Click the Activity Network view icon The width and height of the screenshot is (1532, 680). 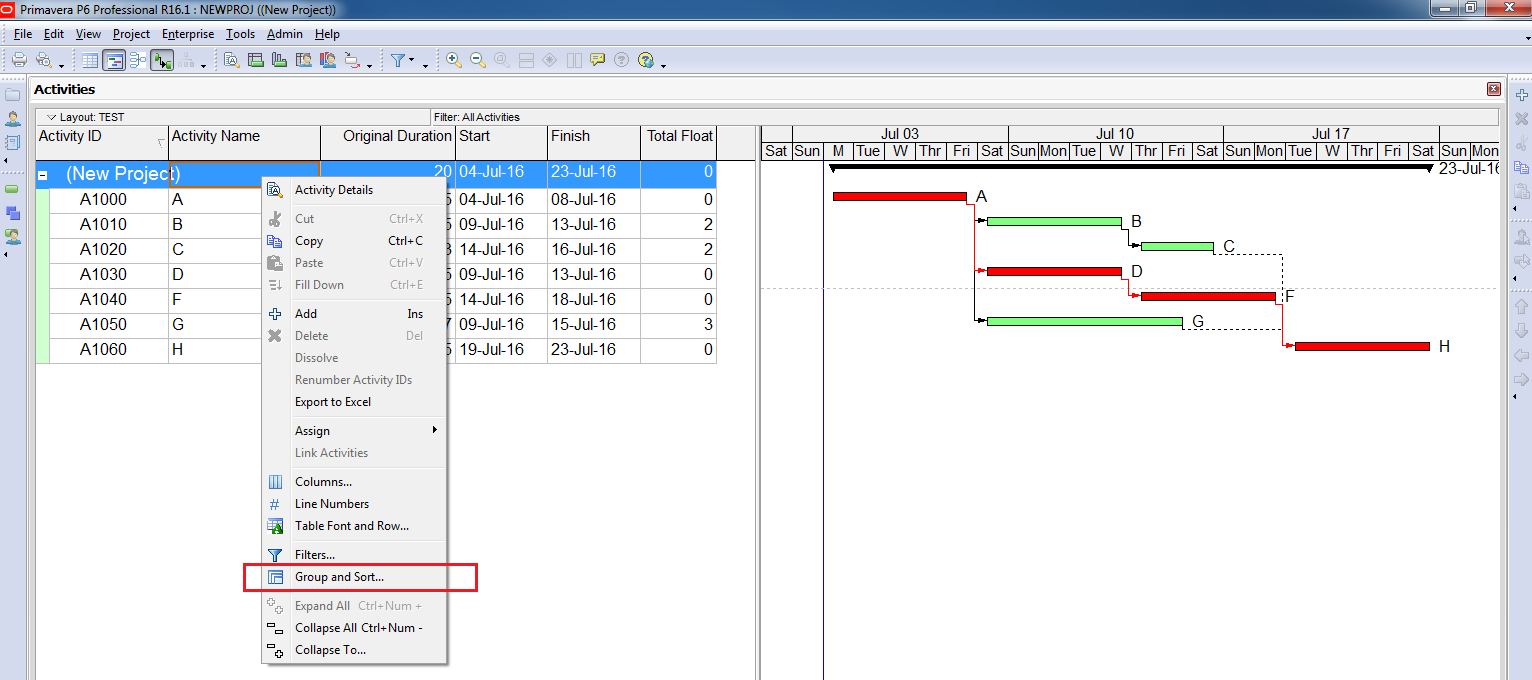point(138,60)
